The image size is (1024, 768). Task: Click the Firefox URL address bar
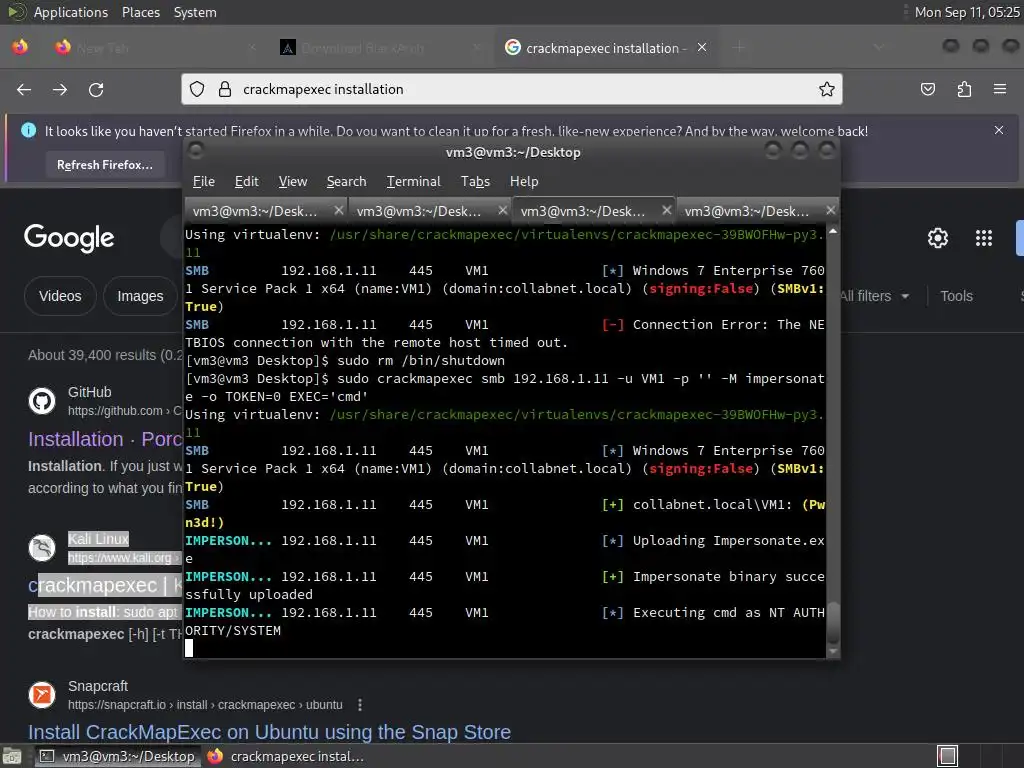tap(512, 89)
